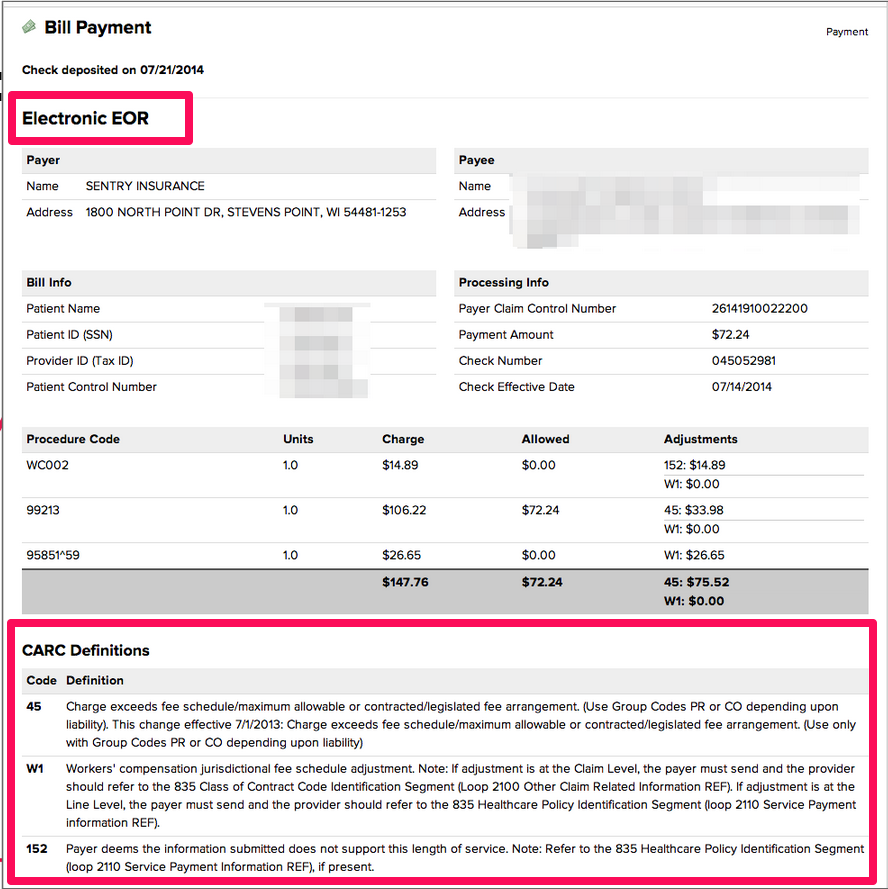Select the payer address 1800 NORTH POINT DR
Image resolution: width=888 pixels, height=889 pixels.
point(246,212)
